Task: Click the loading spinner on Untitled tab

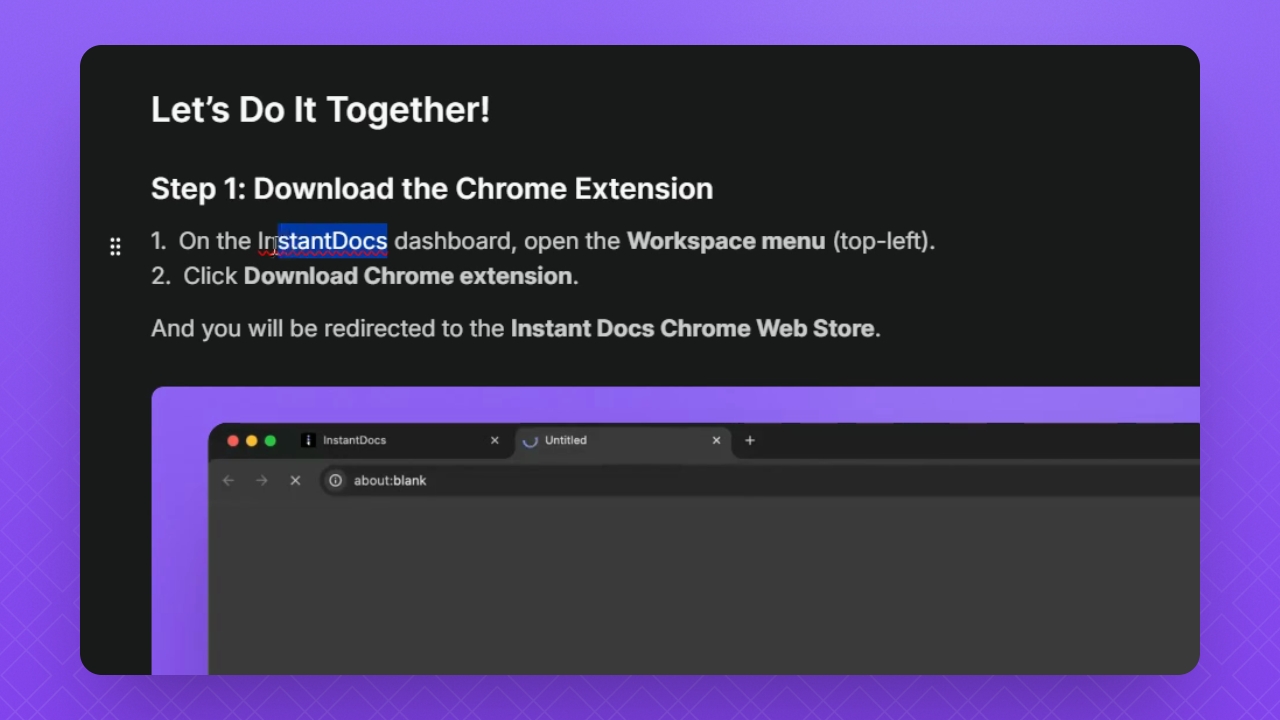Action: [x=530, y=440]
